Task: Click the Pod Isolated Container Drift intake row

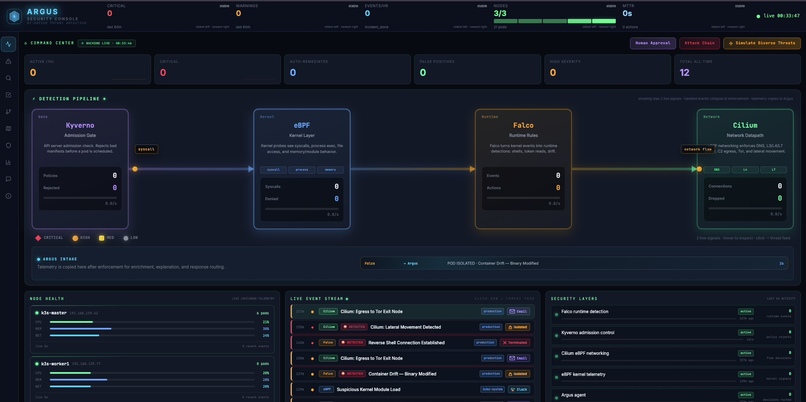Action: (x=574, y=263)
